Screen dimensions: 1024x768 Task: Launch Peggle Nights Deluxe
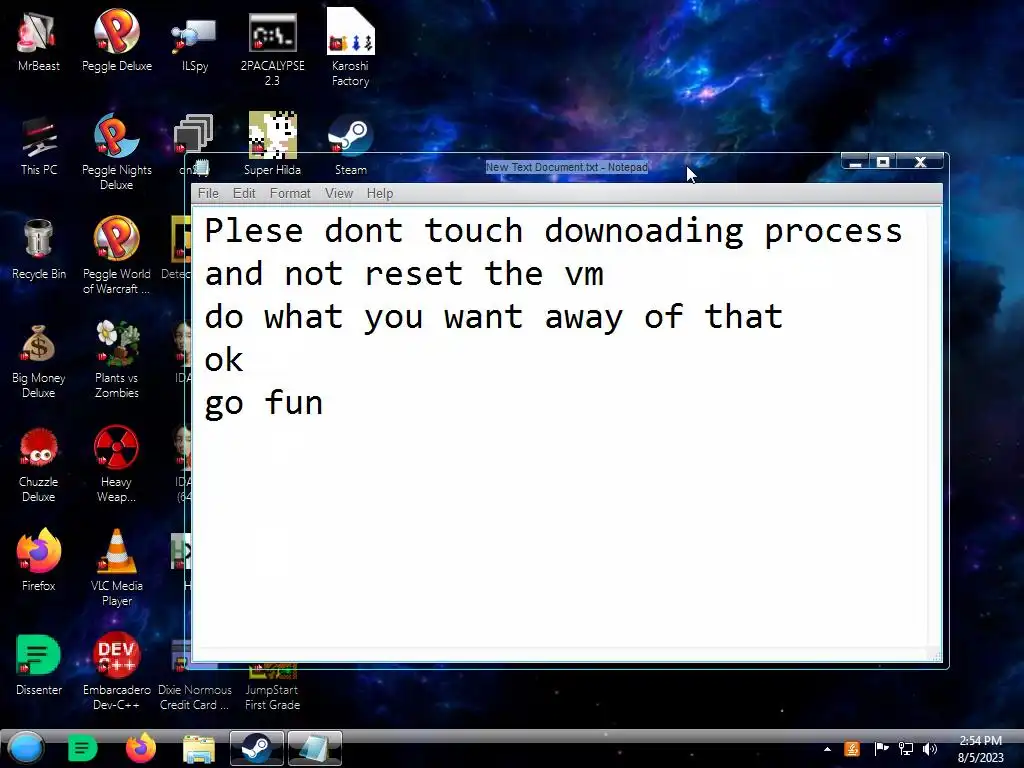tap(116, 152)
